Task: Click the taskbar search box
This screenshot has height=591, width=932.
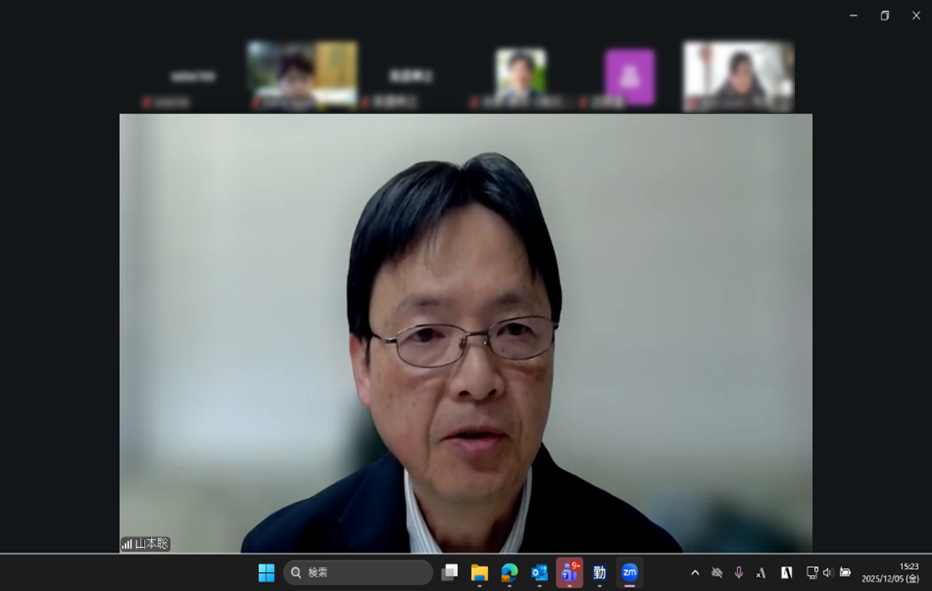Action: tap(358, 573)
